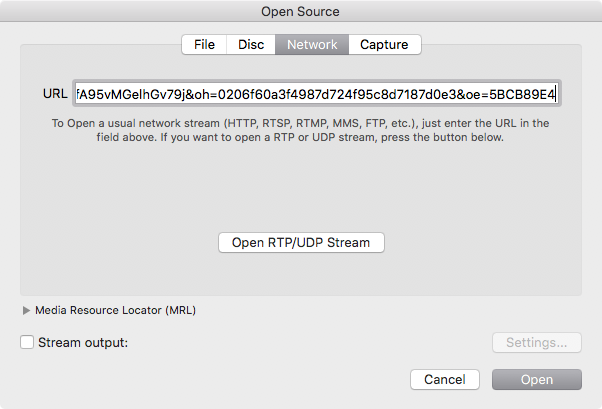Click the network stream help text
The width and height of the screenshot is (602, 409).
(x=300, y=130)
